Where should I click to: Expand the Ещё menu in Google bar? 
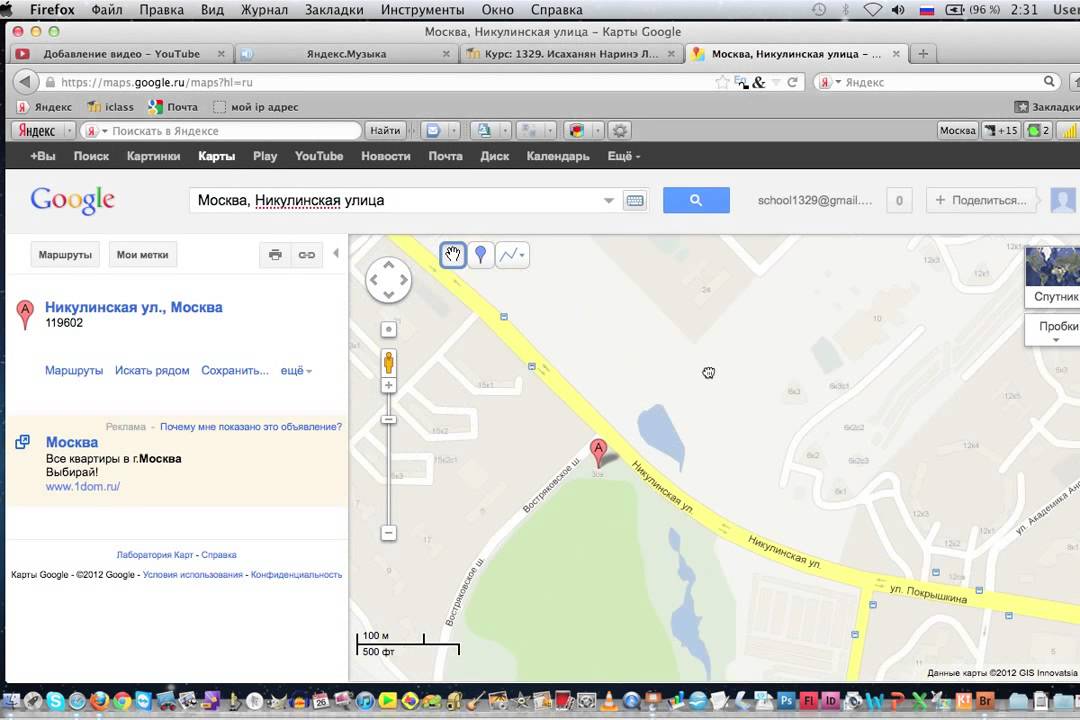click(x=623, y=156)
